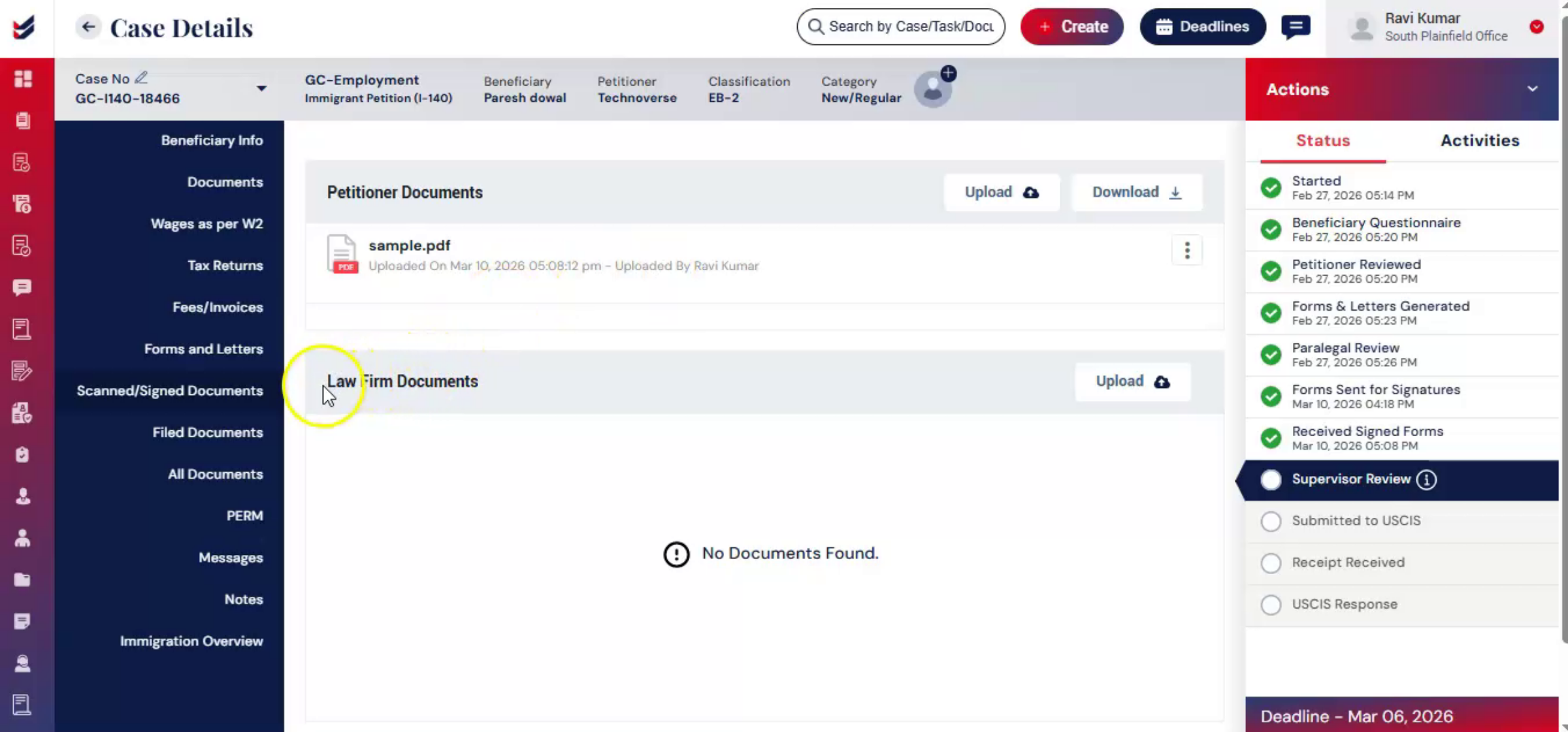The height and width of the screenshot is (732, 1568).
Task: Open the dashboard grid icon in sidebar
Action: [23, 79]
